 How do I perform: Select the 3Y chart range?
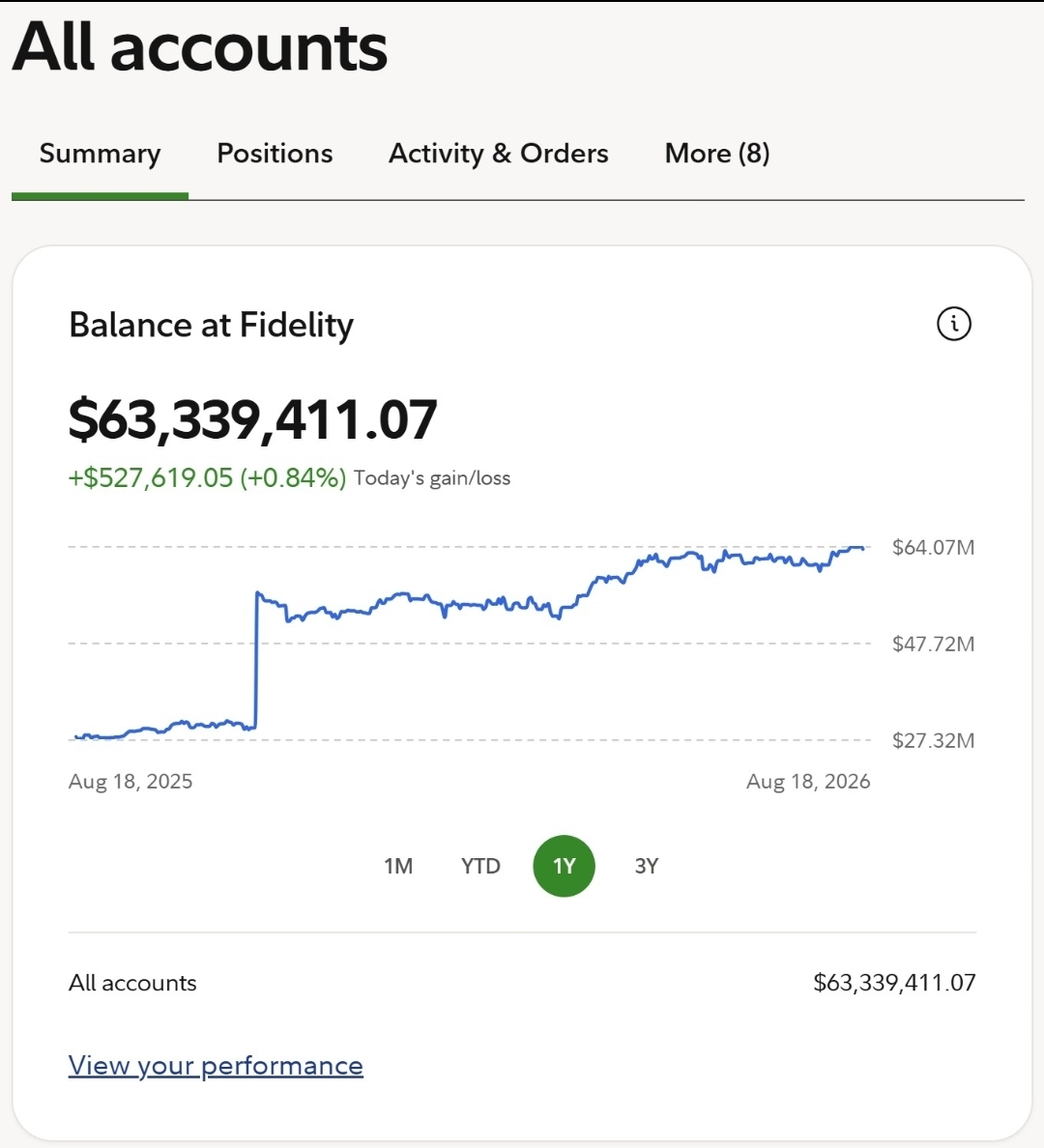click(x=646, y=866)
